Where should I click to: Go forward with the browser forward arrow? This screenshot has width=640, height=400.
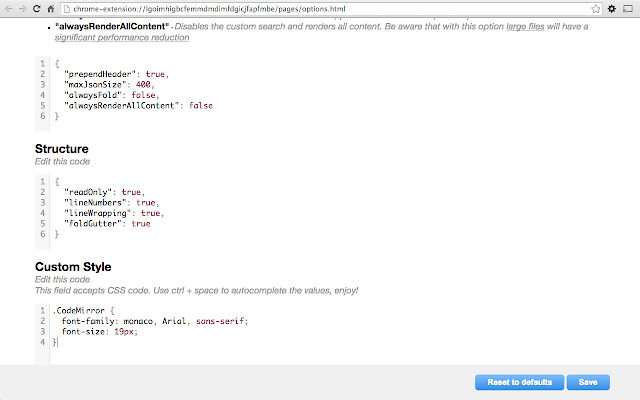point(22,9)
